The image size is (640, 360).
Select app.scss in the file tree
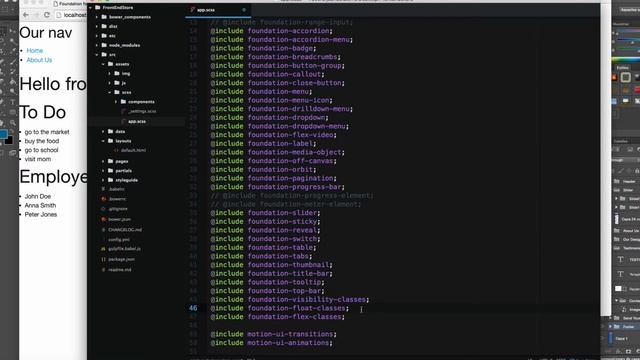[x=137, y=122]
